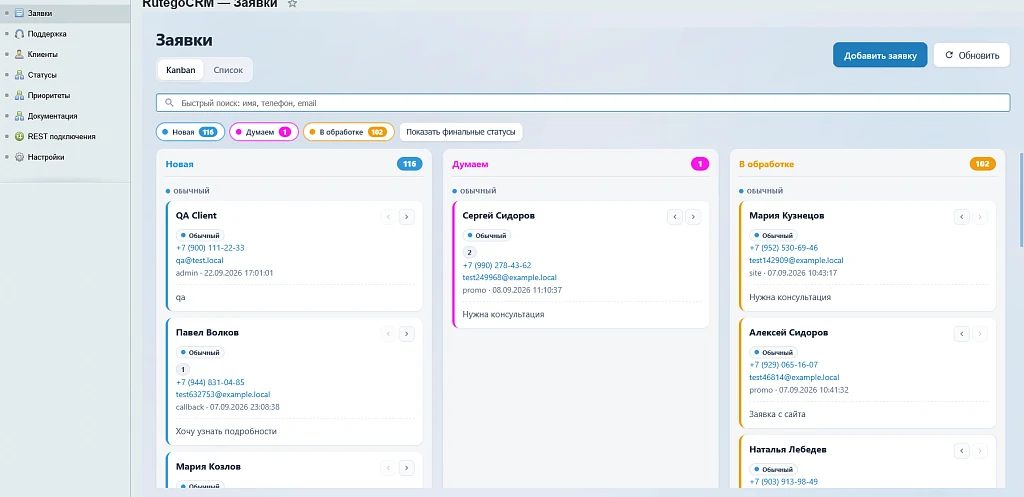Image resolution: width=1024 pixels, height=497 pixels.
Task: Email test46814@example.local
Action: (794, 377)
